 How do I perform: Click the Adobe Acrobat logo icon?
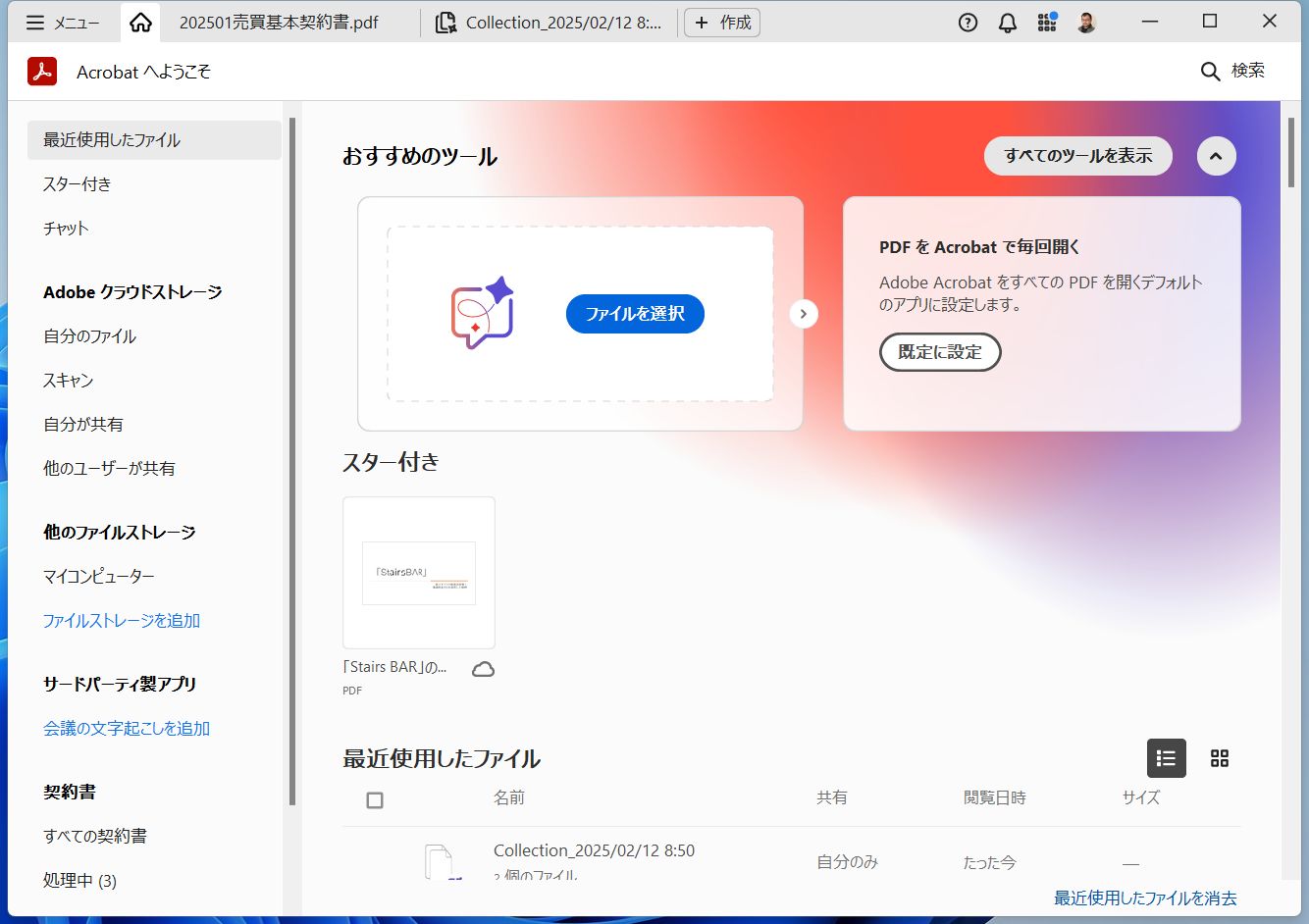[x=42, y=71]
